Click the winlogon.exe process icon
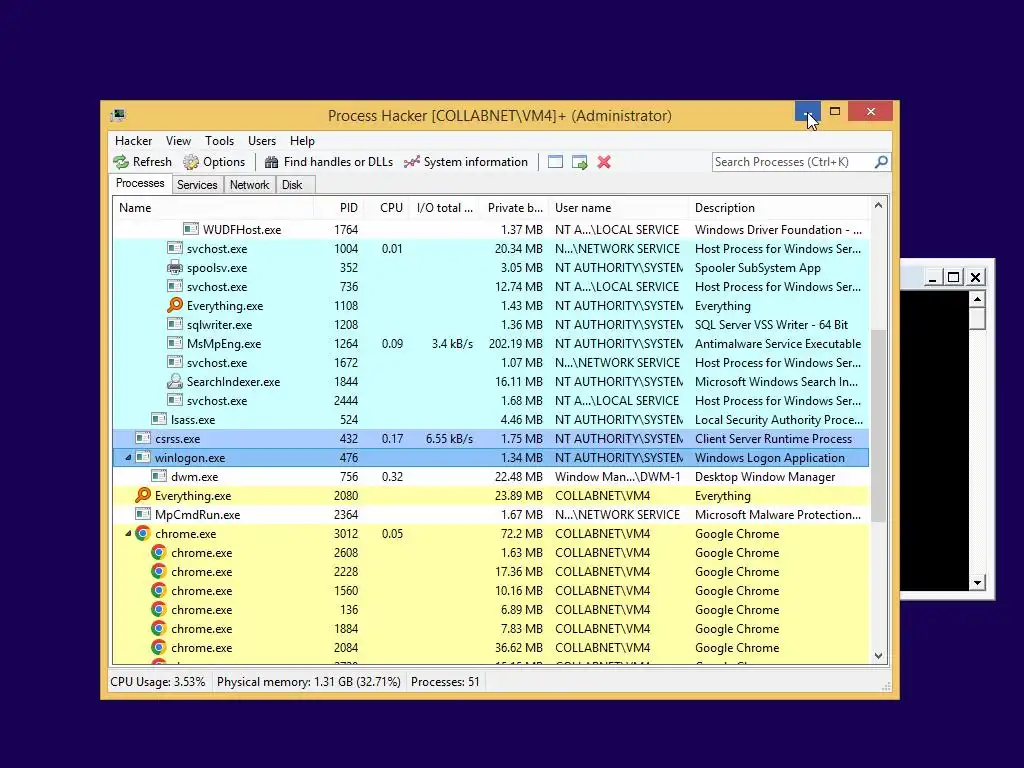This screenshot has width=1024, height=768. coord(143,457)
